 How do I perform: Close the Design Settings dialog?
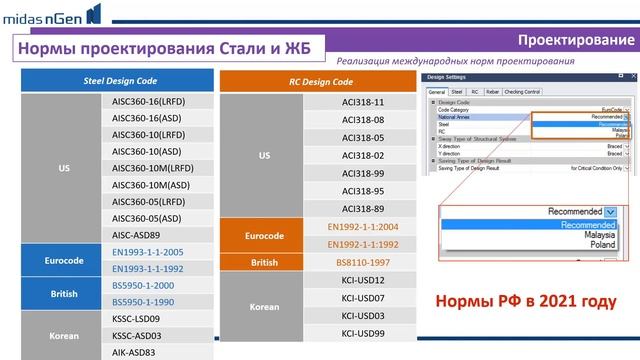coord(633,76)
